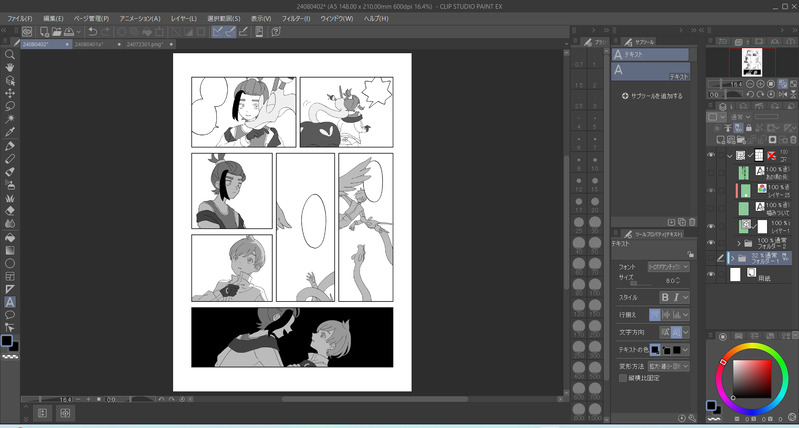Toggle visibility of top frame folder layer
Viewport: 799px width, 428px height.
pos(711,155)
